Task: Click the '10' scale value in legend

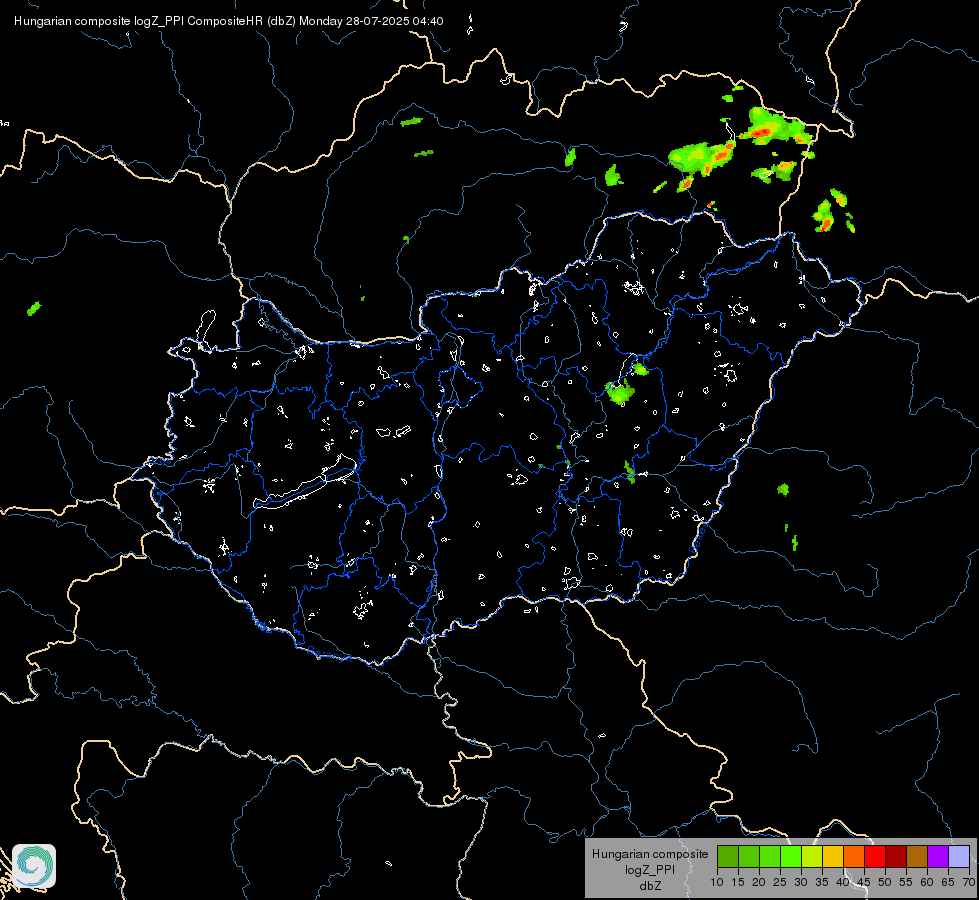Action: [x=717, y=882]
